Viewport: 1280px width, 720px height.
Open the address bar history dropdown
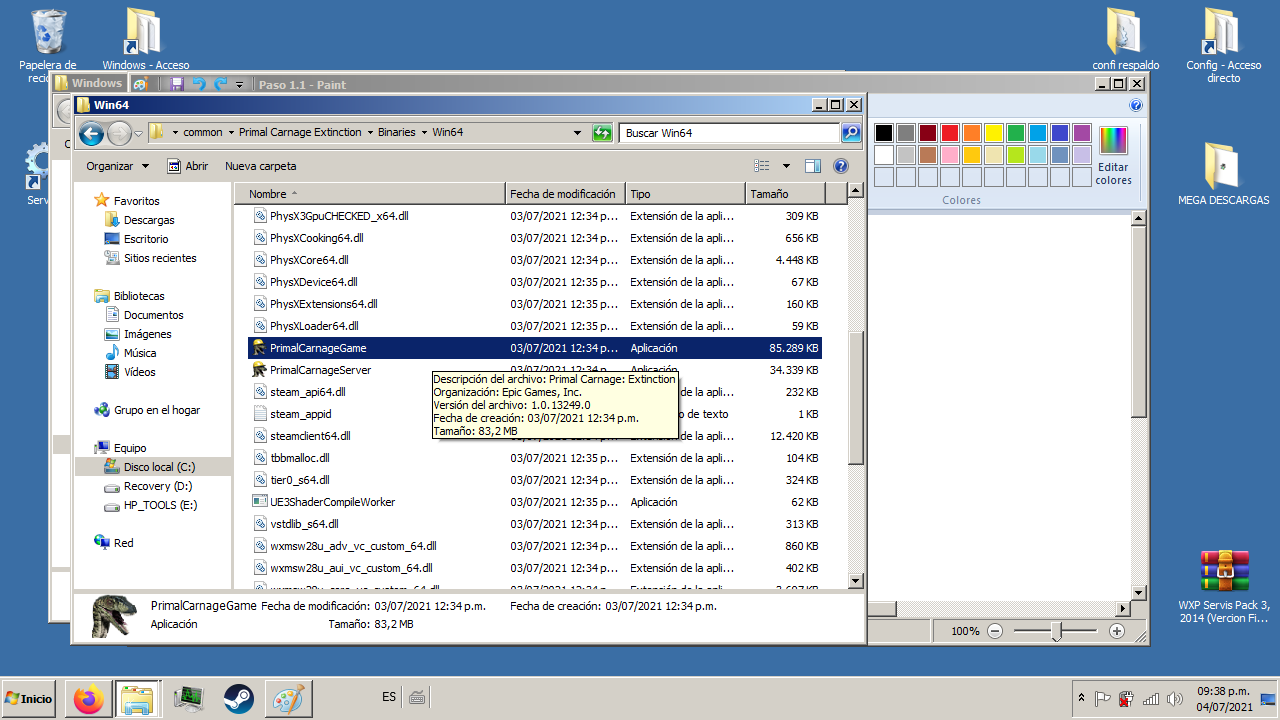point(578,132)
